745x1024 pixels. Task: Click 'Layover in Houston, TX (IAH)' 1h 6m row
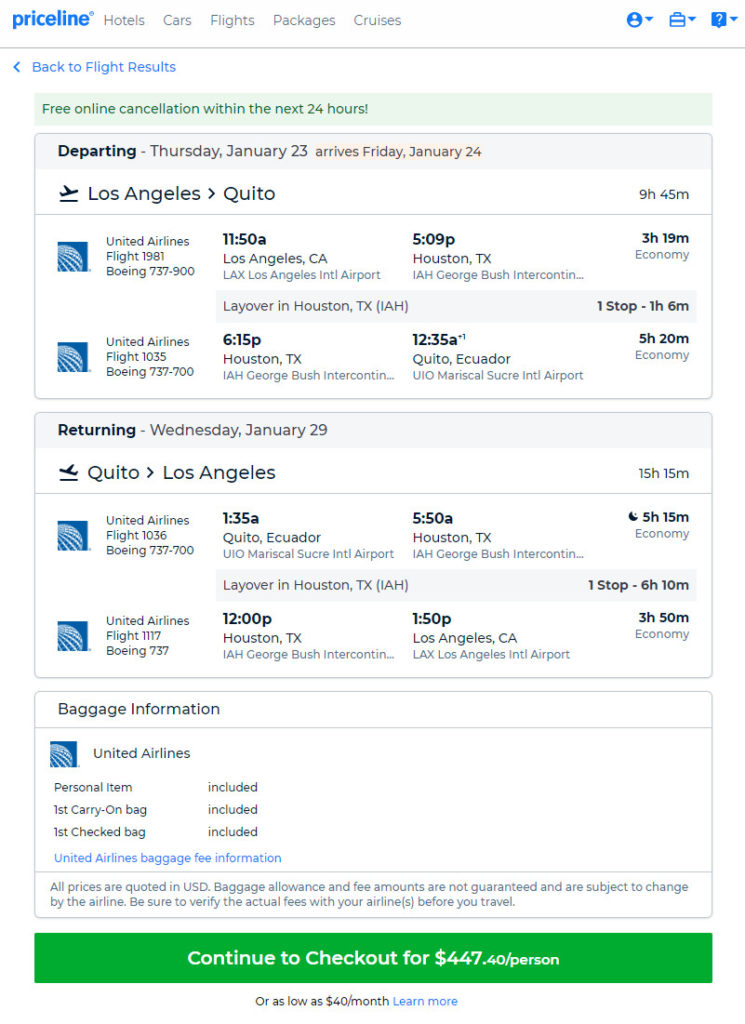[x=456, y=306]
